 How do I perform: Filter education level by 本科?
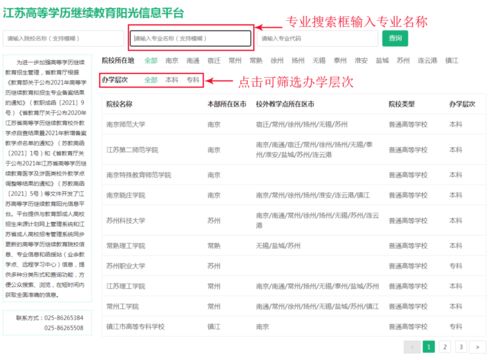click(172, 80)
